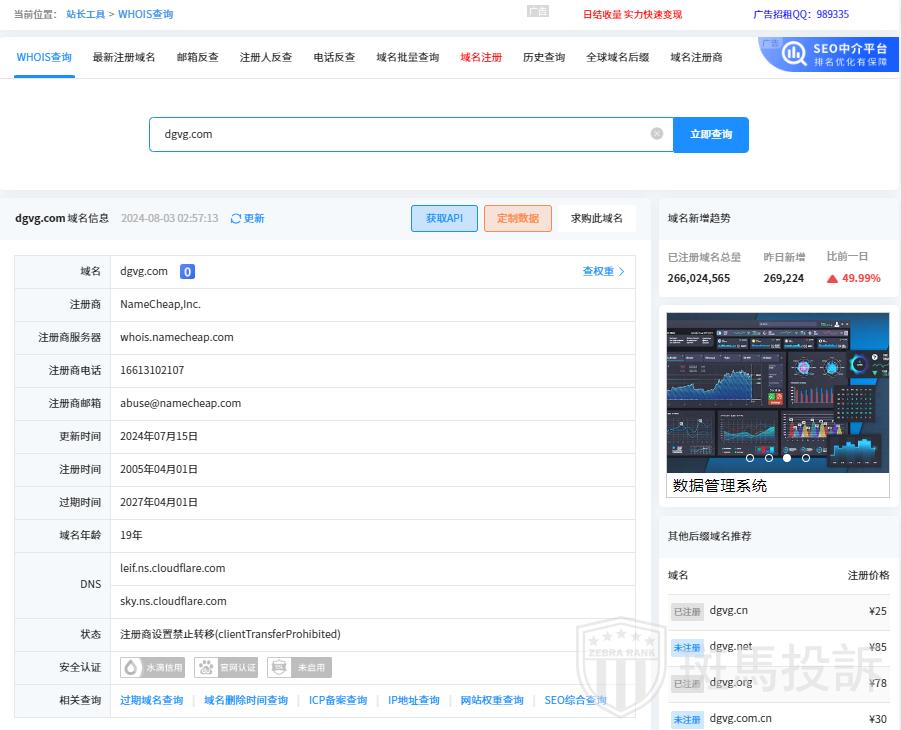Click the domain input field containing dgvg.com

tap(400, 134)
